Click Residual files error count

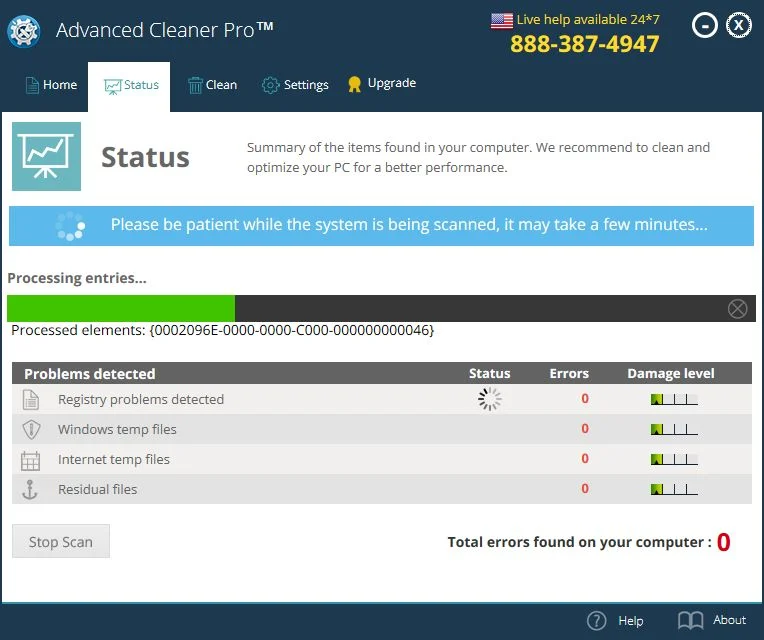click(x=585, y=489)
